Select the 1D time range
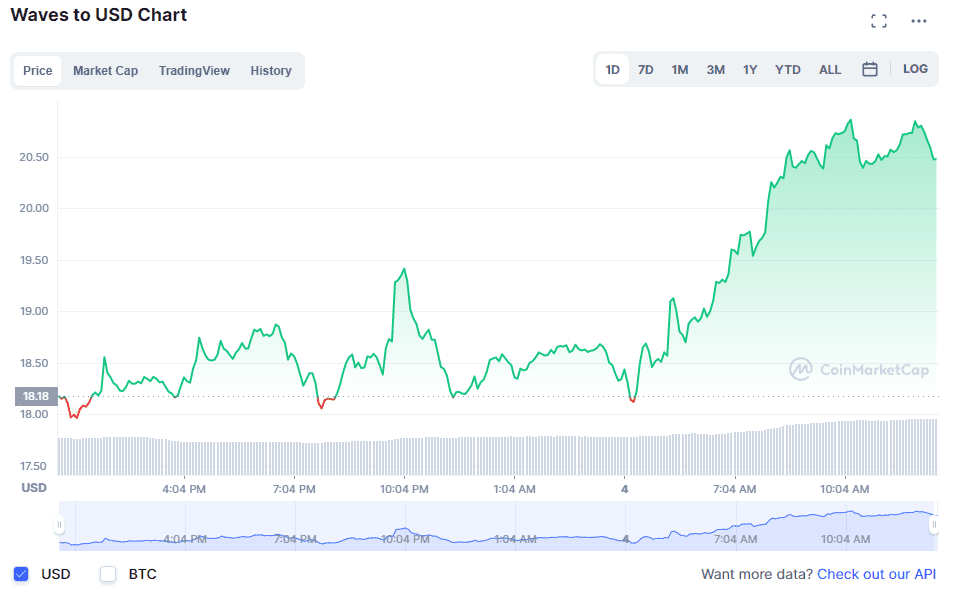This screenshot has height=594, width=967. 612,69
